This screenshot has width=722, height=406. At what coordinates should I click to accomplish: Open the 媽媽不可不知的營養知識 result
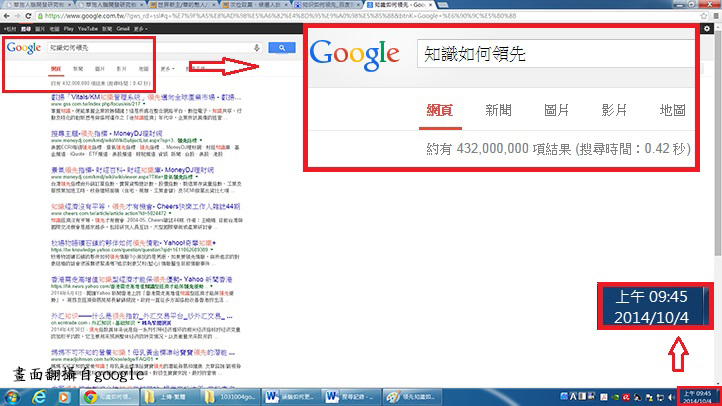pos(143,353)
